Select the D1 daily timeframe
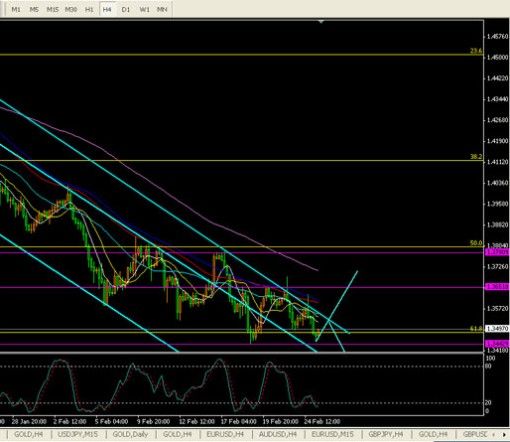 tap(126, 10)
